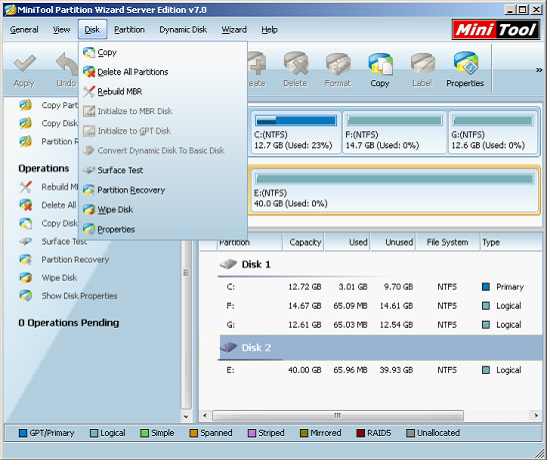This screenshot has width=547, height=460.
Task: Sort by File System column header
Action: point(448,242)
